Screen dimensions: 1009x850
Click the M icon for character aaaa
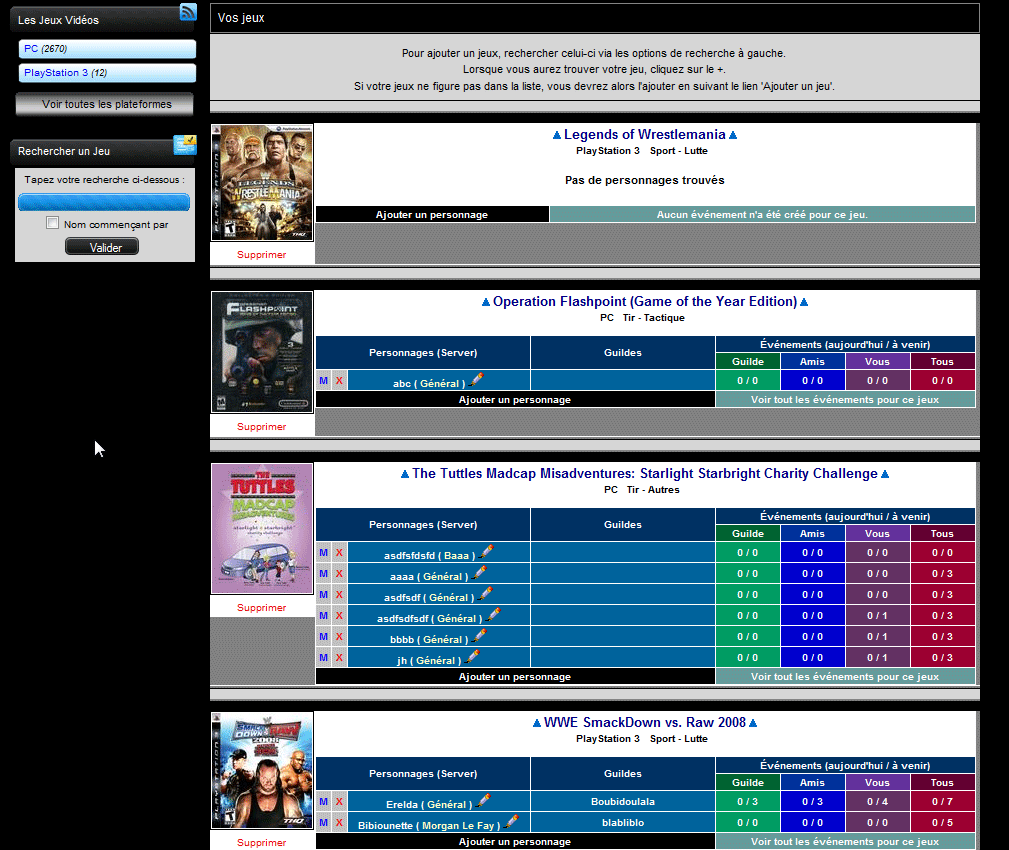coord(324,573)
